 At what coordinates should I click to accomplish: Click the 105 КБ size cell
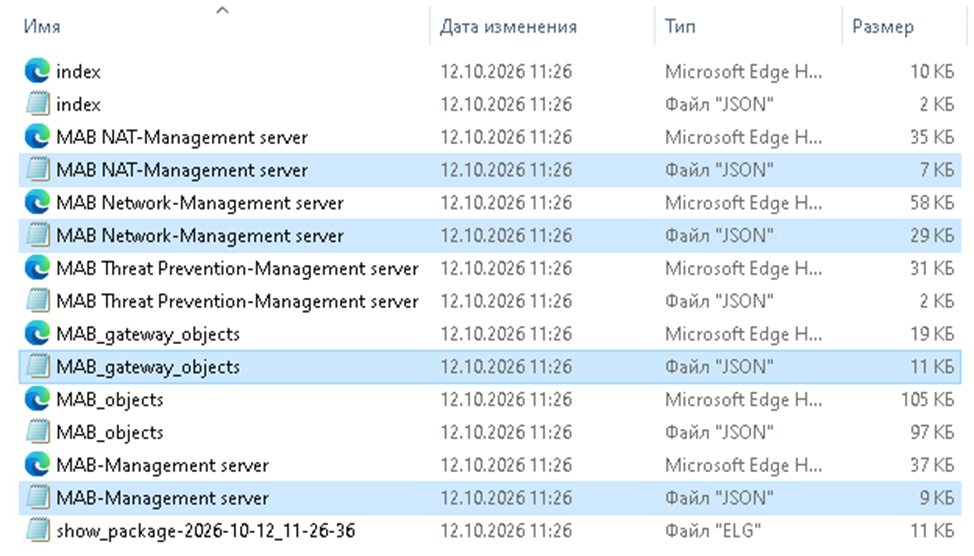(927, 399)
